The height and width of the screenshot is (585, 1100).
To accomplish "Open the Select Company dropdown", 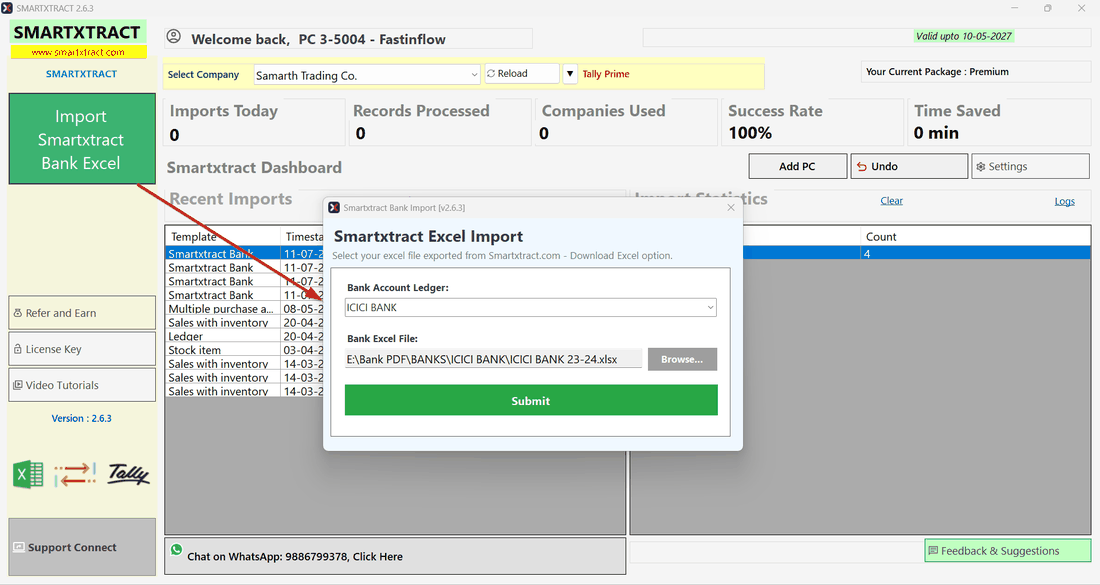I will pyautogui.click(x=367, y=75).
